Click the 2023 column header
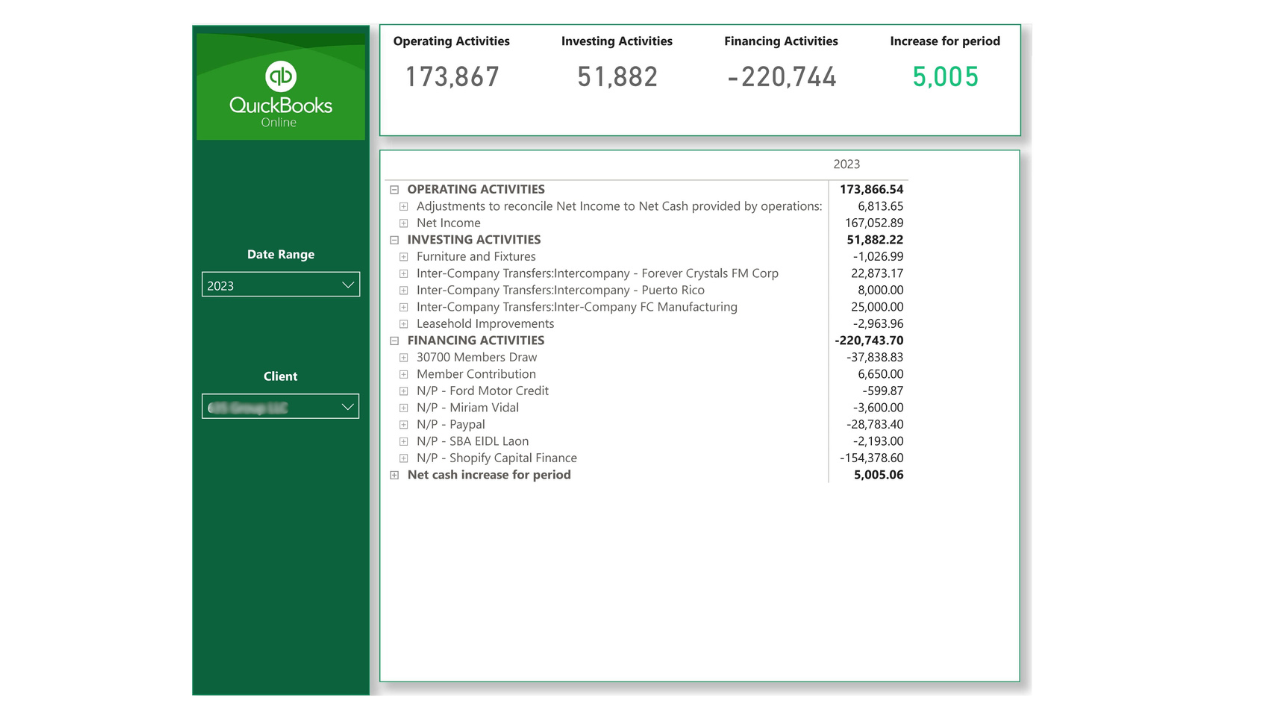This screenshot has width=1280, height=720. (x=845, y=164)
